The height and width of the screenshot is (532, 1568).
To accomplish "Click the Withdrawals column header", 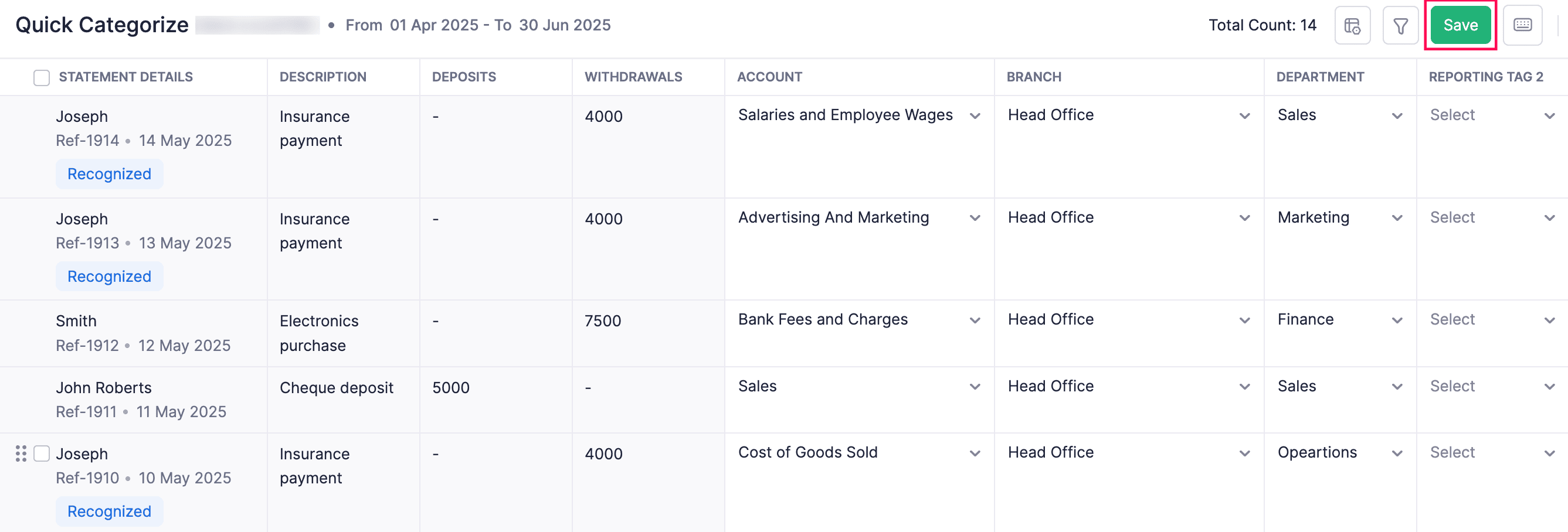I will pyautogui.click(x=633, y=77).
